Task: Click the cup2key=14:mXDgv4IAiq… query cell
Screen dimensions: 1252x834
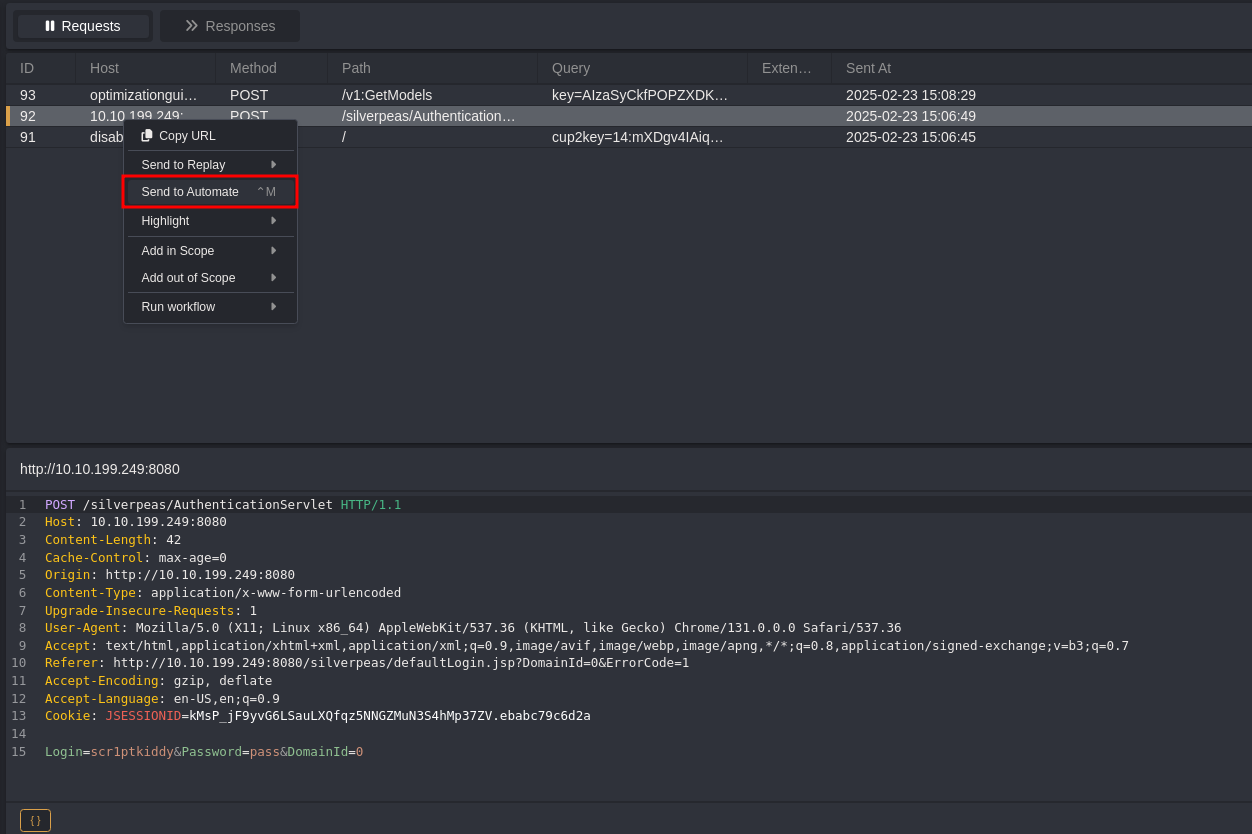Action: point(638,137)
